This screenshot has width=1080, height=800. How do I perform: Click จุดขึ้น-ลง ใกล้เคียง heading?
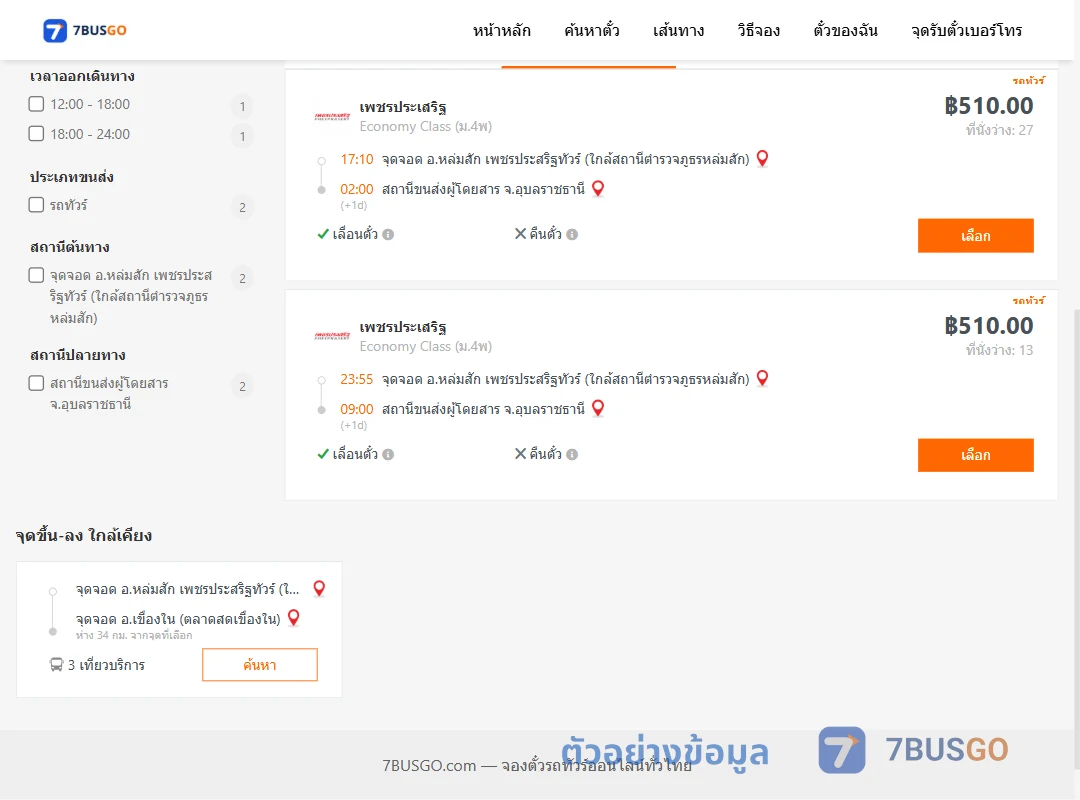pos(84,535)
